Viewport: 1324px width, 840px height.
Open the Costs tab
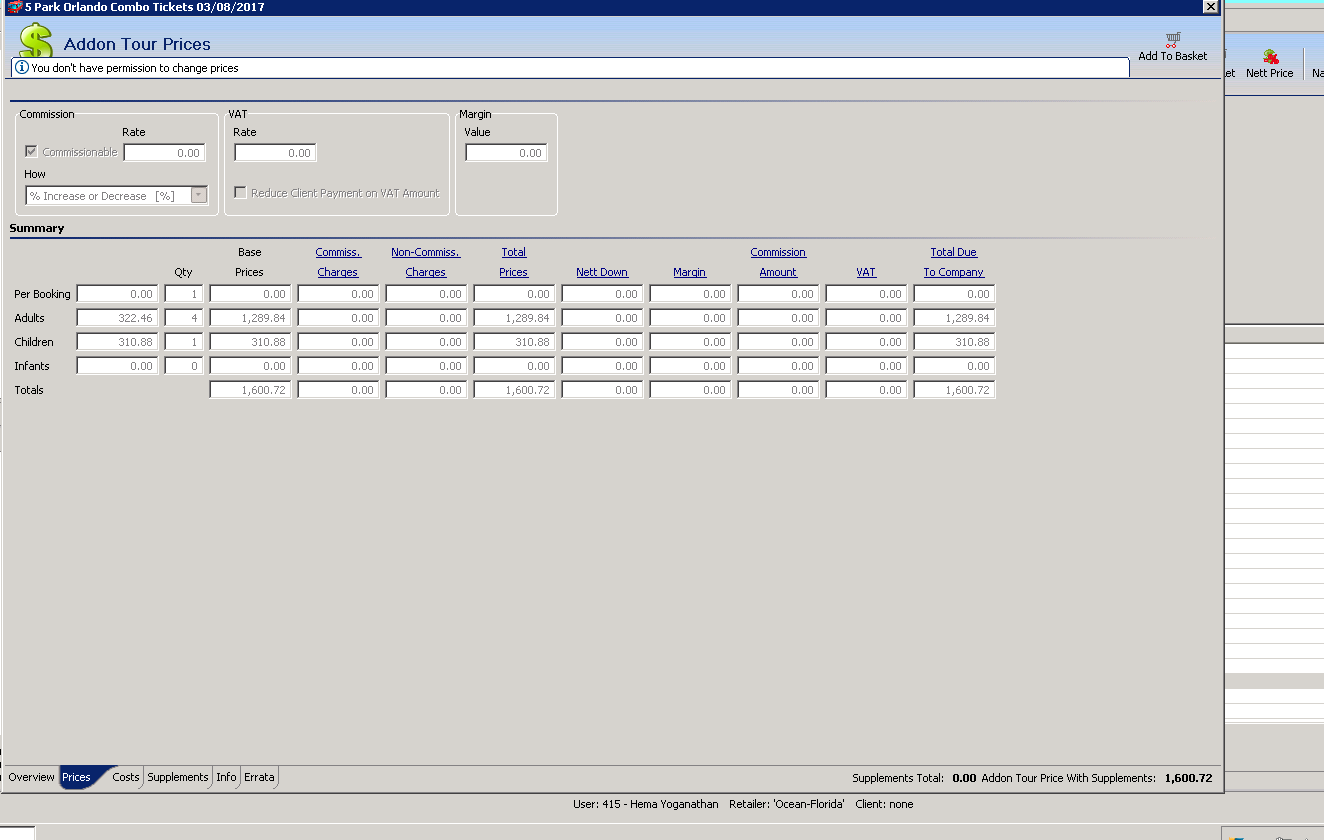pos(126,777)
